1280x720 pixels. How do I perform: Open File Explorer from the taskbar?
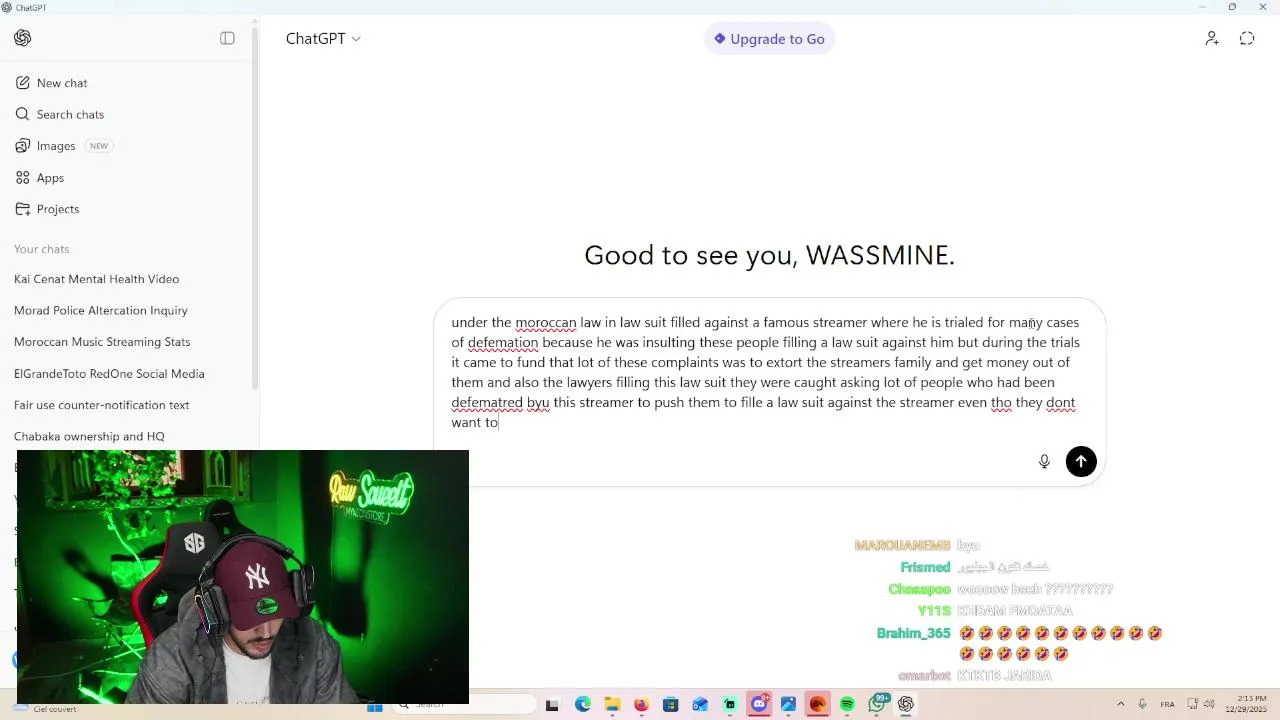click(612, 705)
